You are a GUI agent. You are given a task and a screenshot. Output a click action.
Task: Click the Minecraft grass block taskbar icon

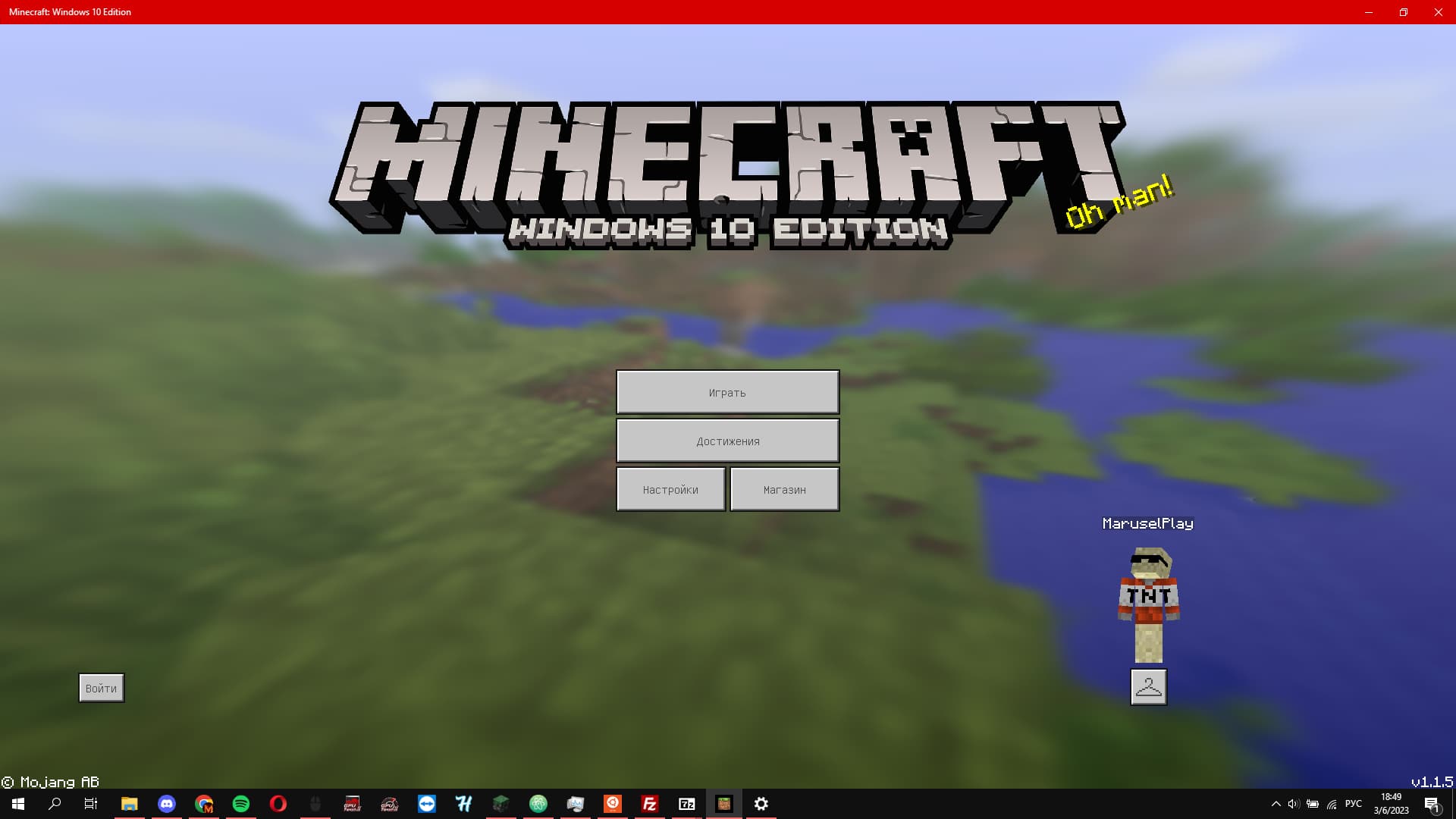tap(724, 804)
